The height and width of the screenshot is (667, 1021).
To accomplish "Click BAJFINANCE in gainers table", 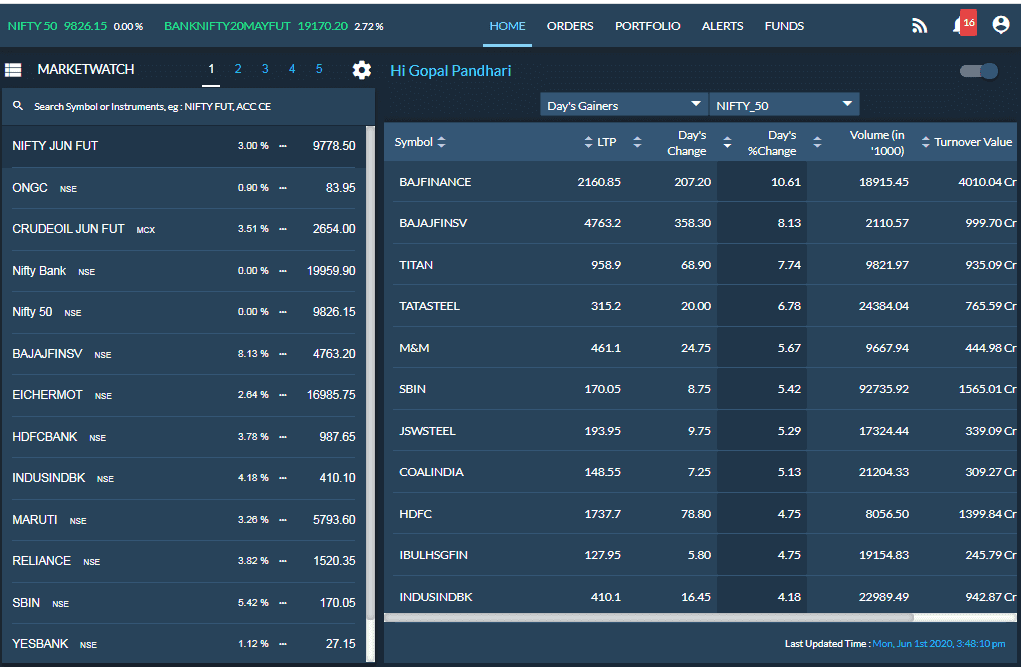I will point(435,182).
